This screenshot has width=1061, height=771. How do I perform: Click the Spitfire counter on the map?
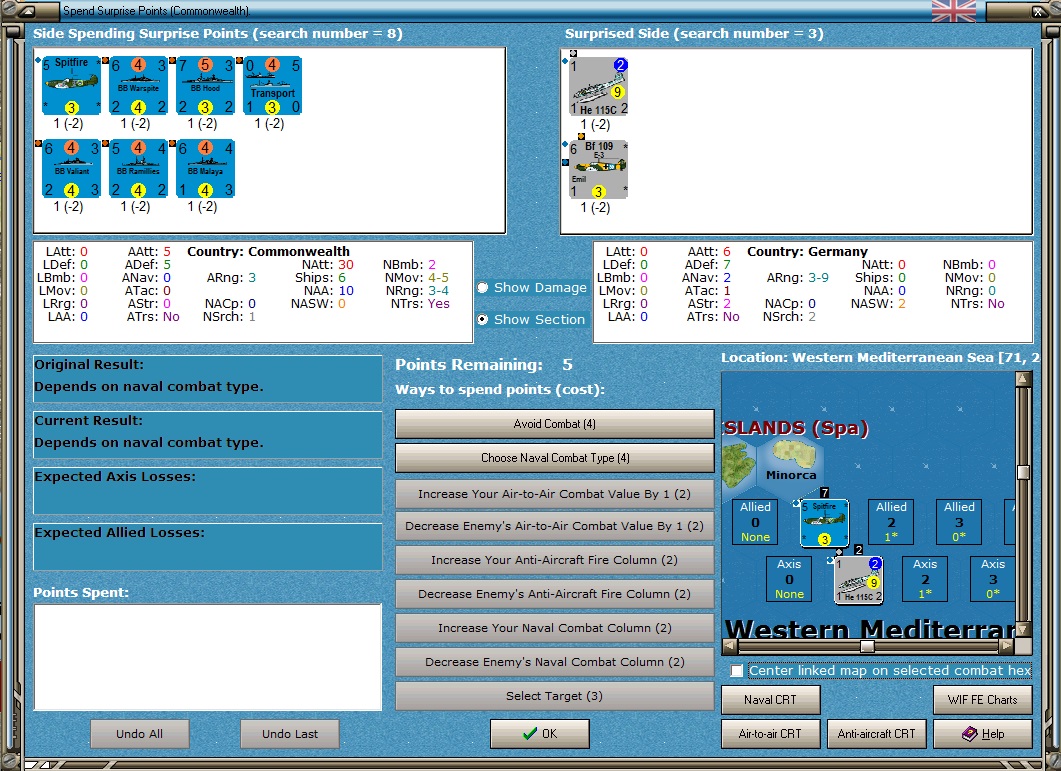coord(824,523)
